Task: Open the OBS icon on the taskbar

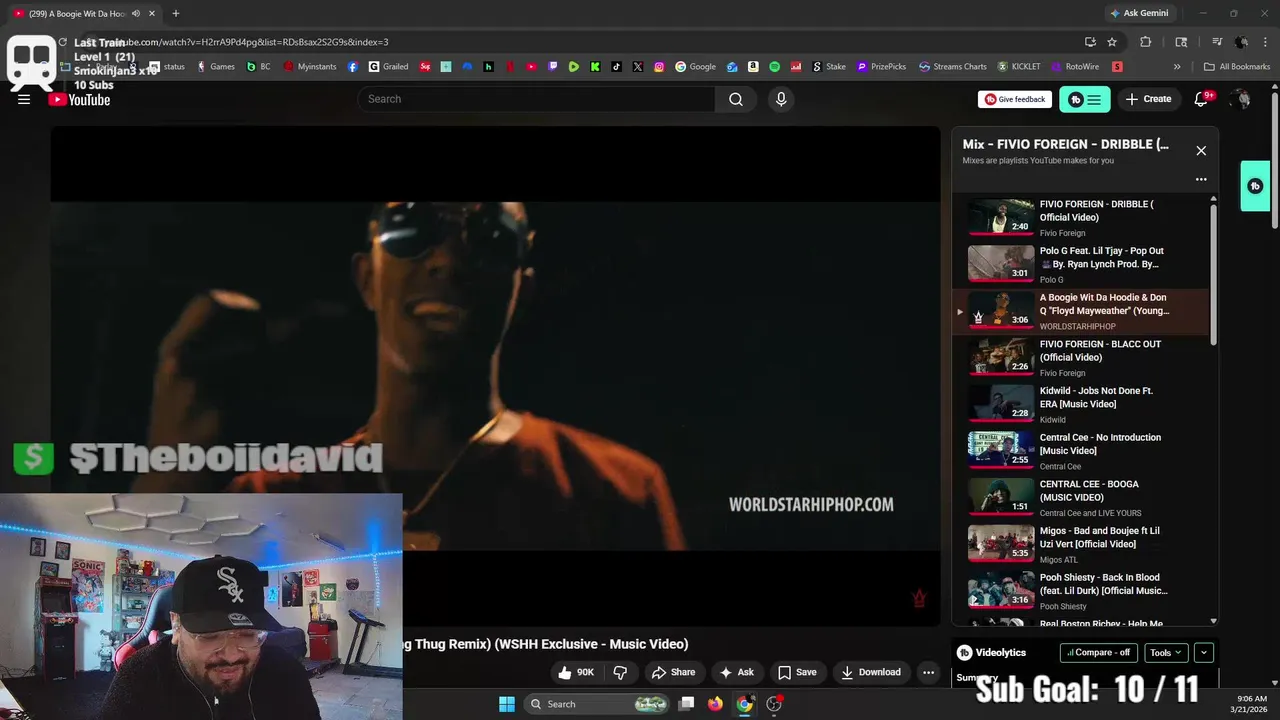Action: point(774,704)
